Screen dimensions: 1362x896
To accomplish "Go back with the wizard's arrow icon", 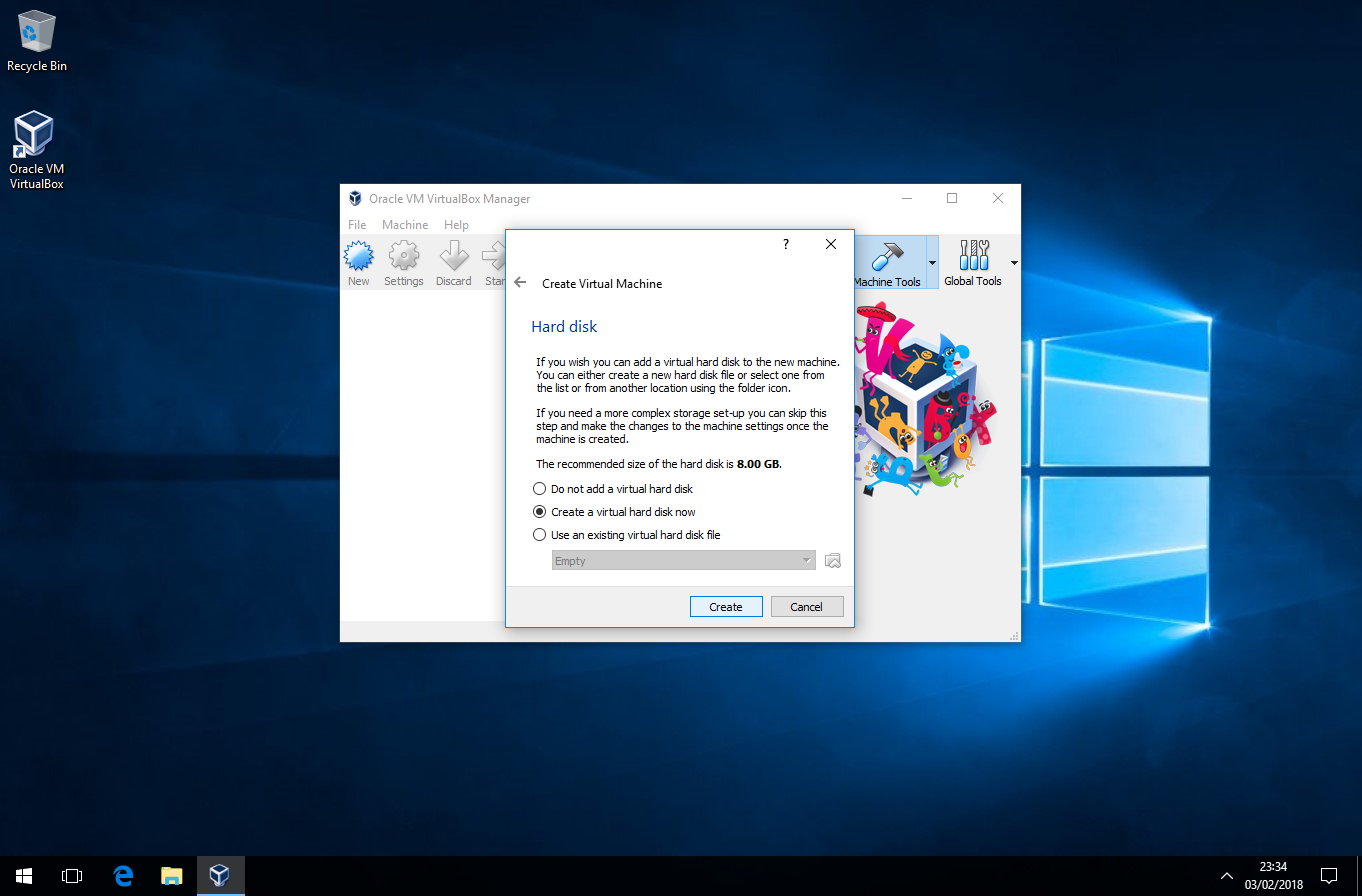I will tap(520, 283).
